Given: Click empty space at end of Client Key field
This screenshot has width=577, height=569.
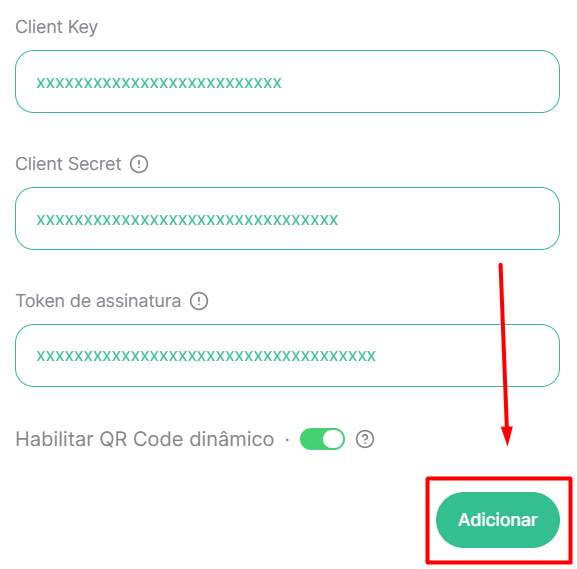Looking at the screenshot, I should (x=420, y=82).
